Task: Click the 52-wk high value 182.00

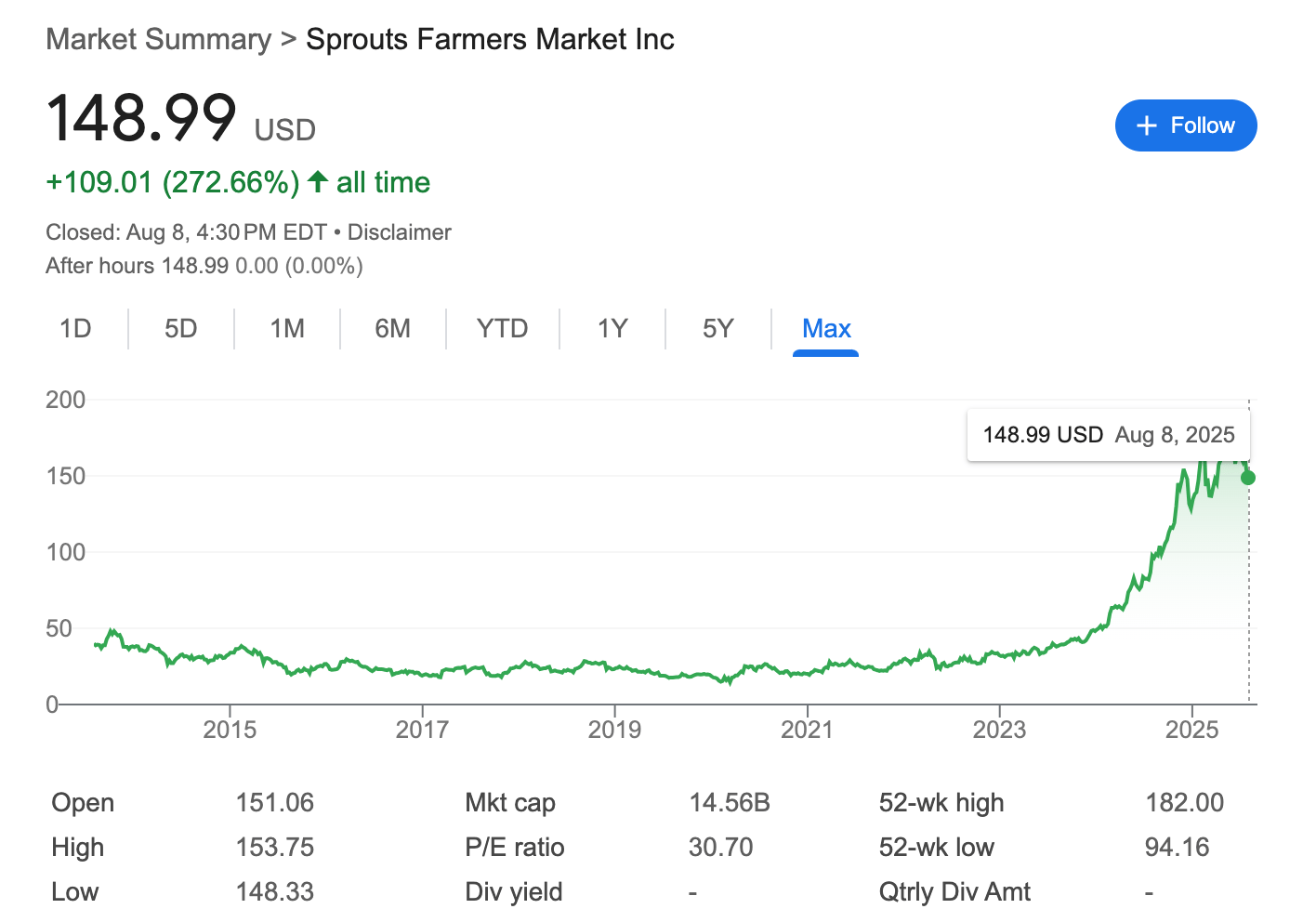Action: pyautogui.click(x=1184, y=802)
